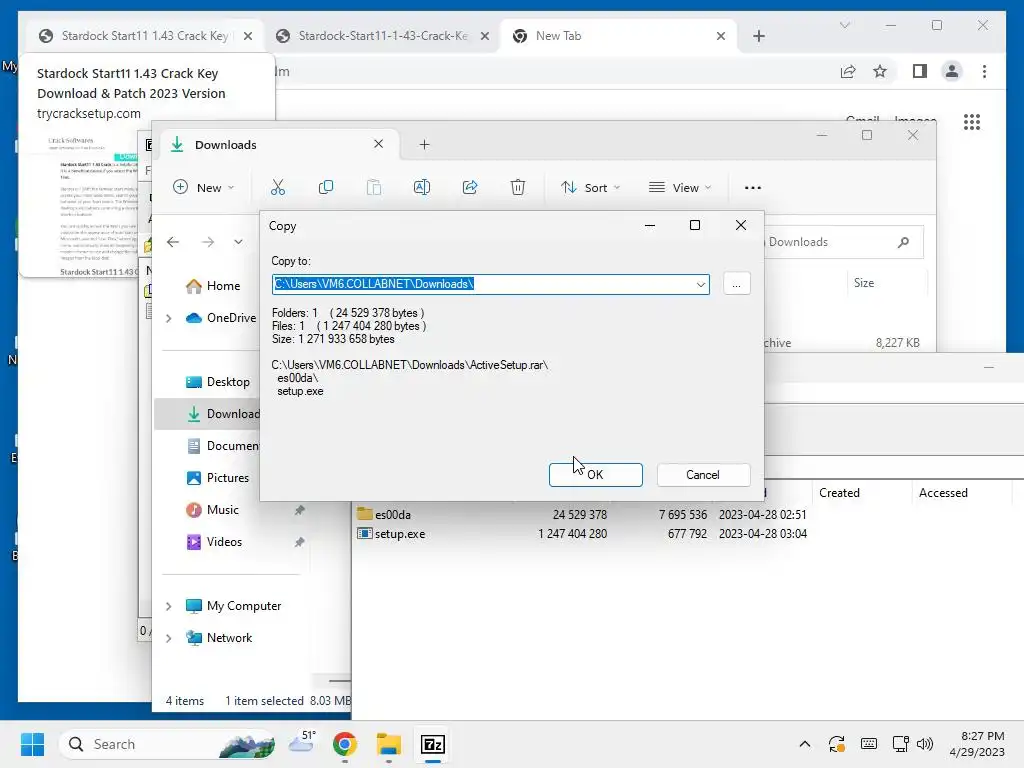Close the New Tab in Chrome

(x=721, y=36)
